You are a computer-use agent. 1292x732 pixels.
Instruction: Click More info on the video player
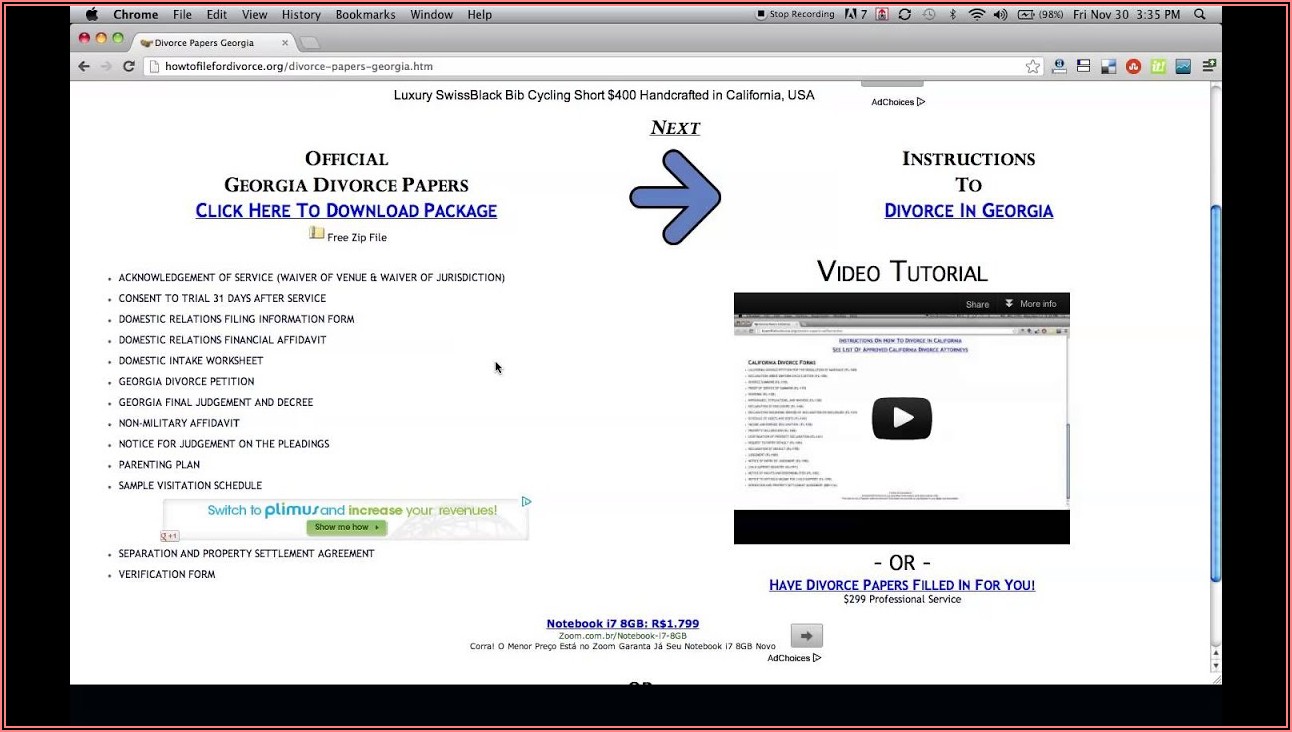click(x=1030, y=304)
